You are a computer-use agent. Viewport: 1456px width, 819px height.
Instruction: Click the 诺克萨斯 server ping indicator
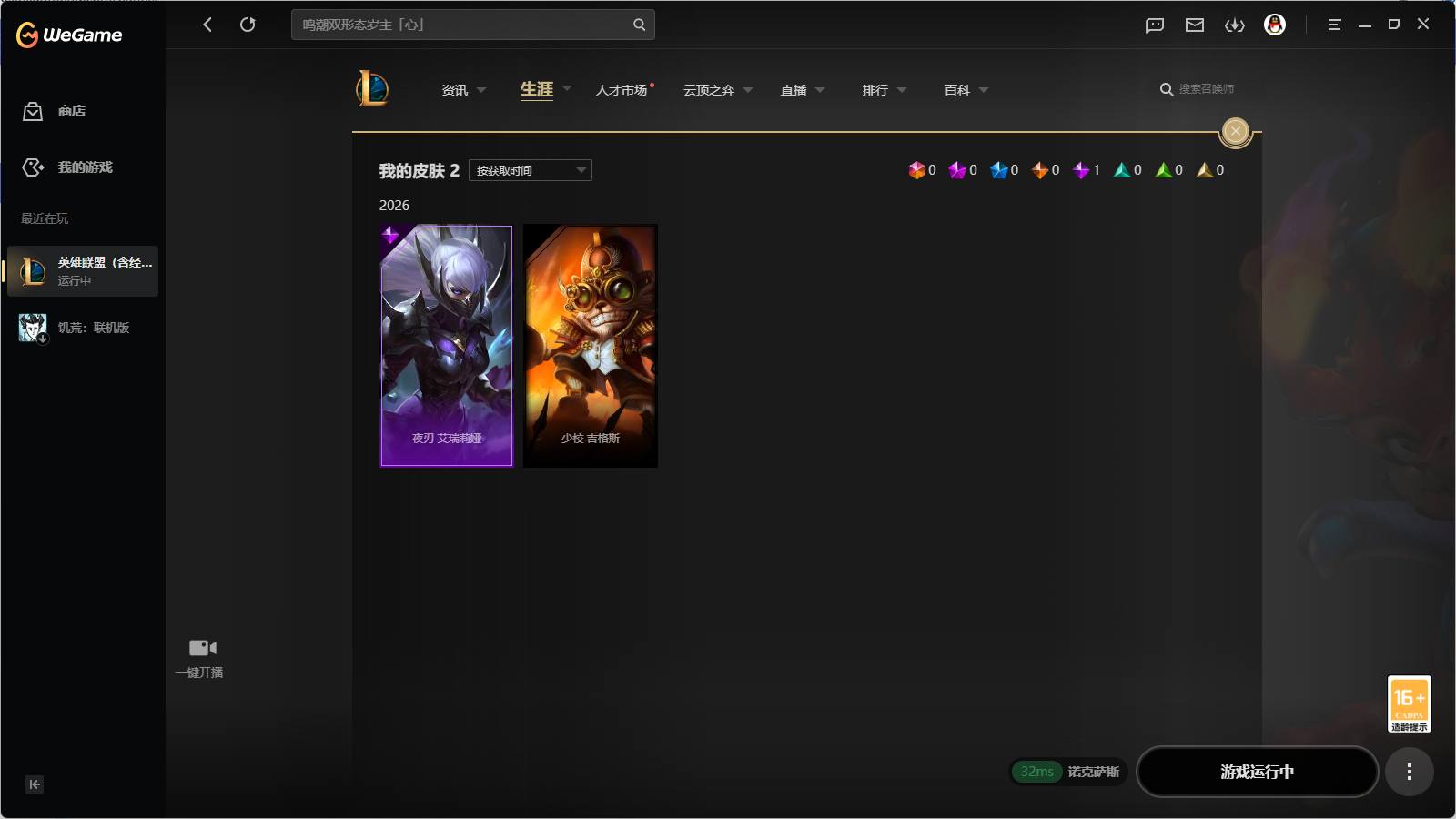point(1068,772)
